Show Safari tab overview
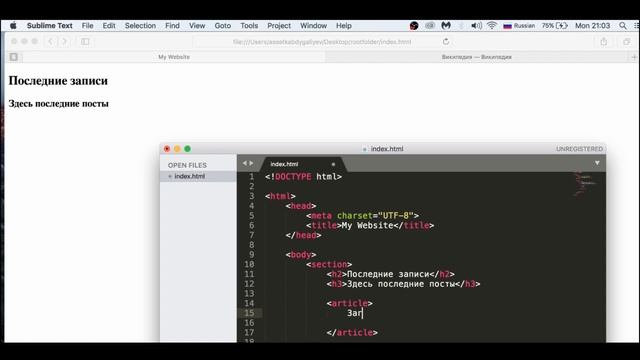 627,41
